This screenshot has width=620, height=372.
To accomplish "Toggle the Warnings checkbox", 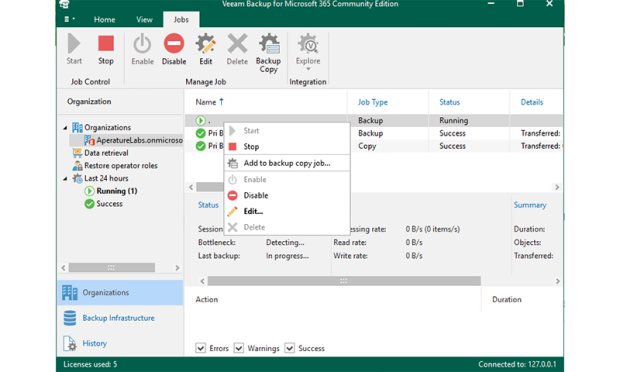I will [239, 348].
